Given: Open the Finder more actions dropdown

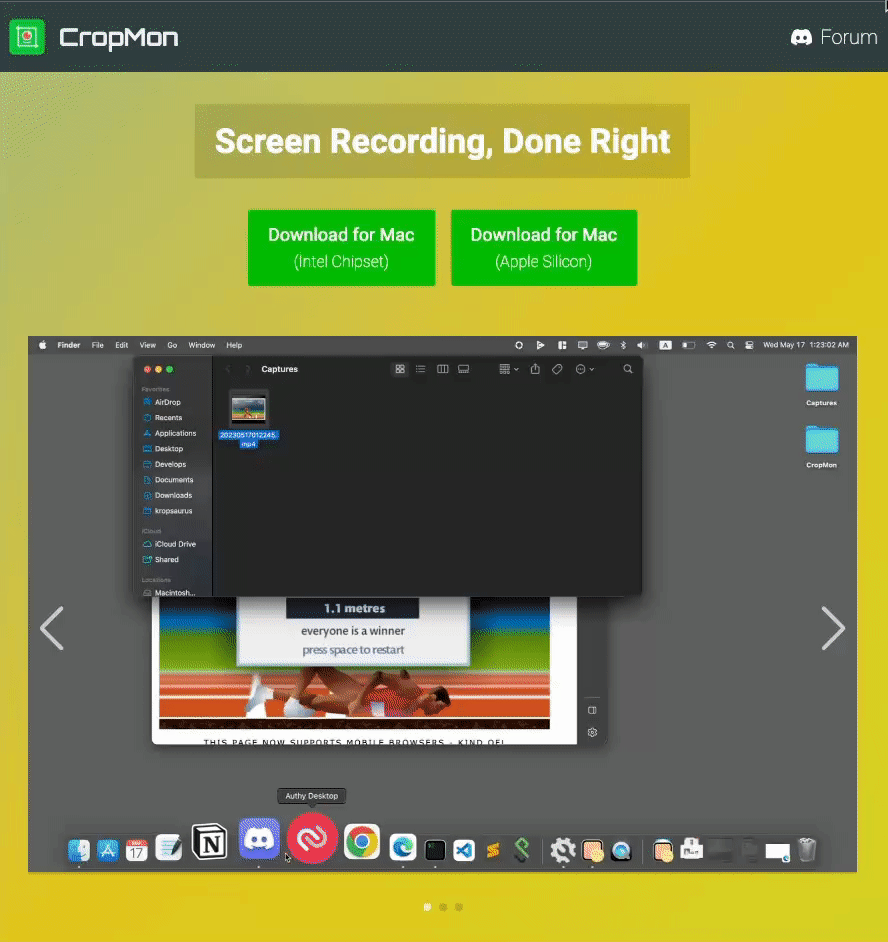Looking at the screenshot, I should [585, 369].
